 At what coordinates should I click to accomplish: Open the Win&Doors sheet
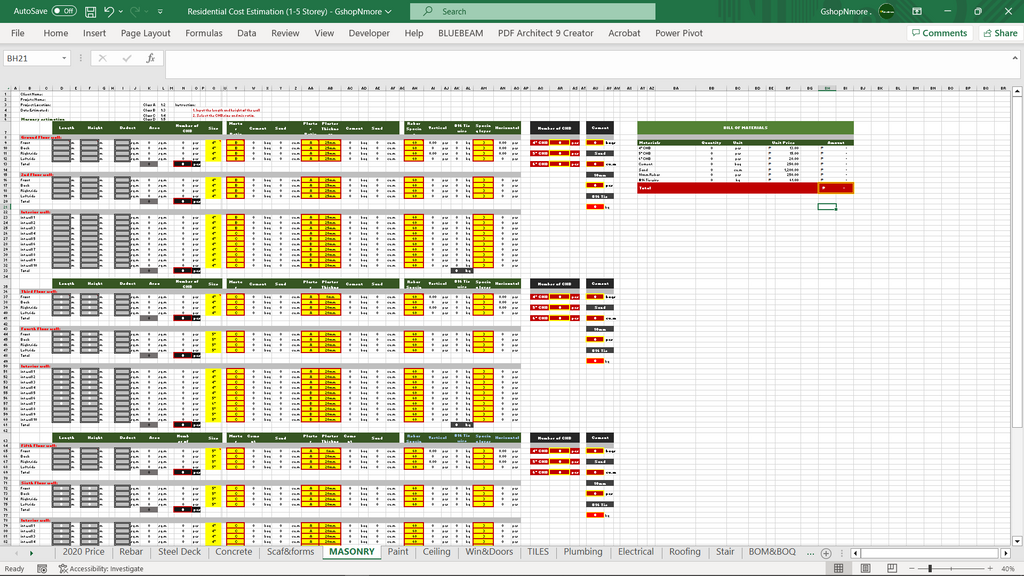(489, 552)
